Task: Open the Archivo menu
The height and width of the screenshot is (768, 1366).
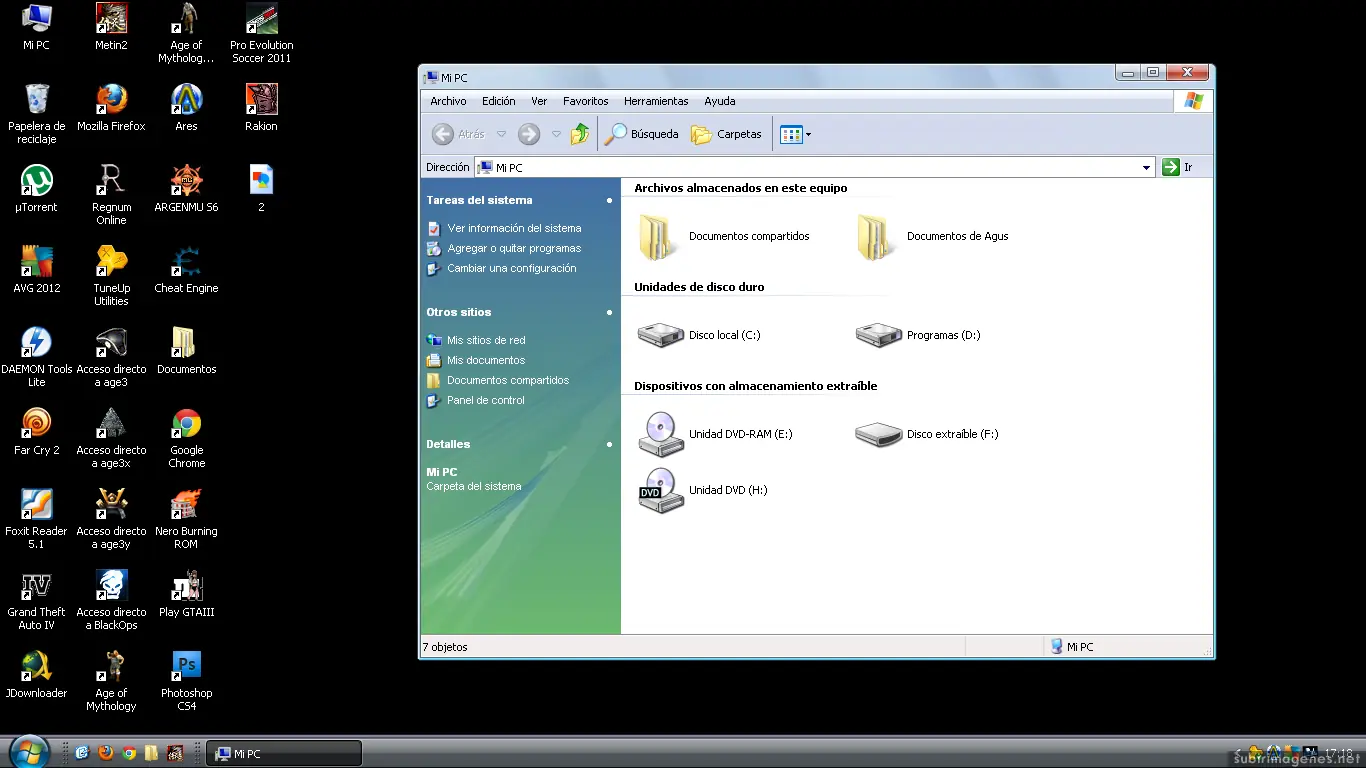Action: pos(448,101)
